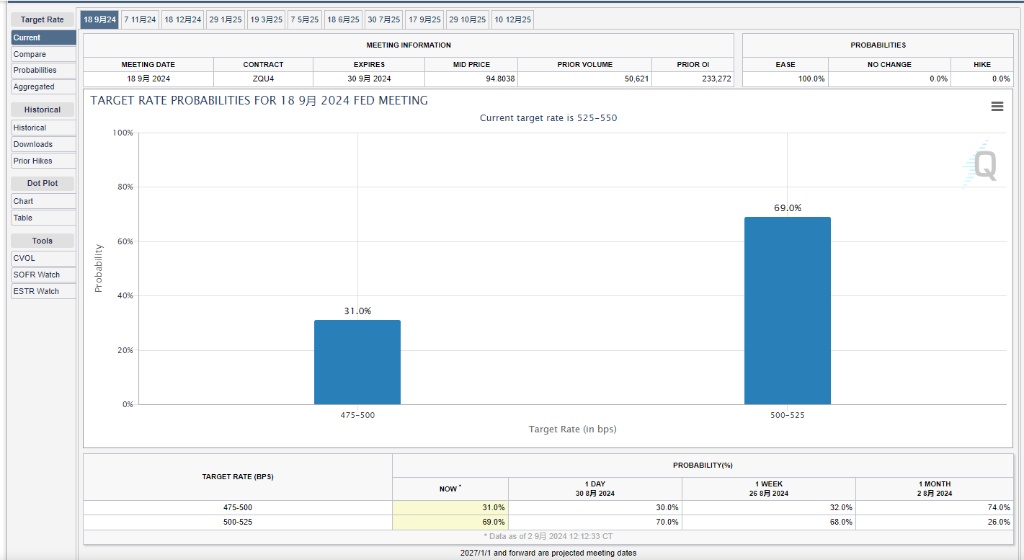Open the Dot Plot Table view

[x=43, y=218]
